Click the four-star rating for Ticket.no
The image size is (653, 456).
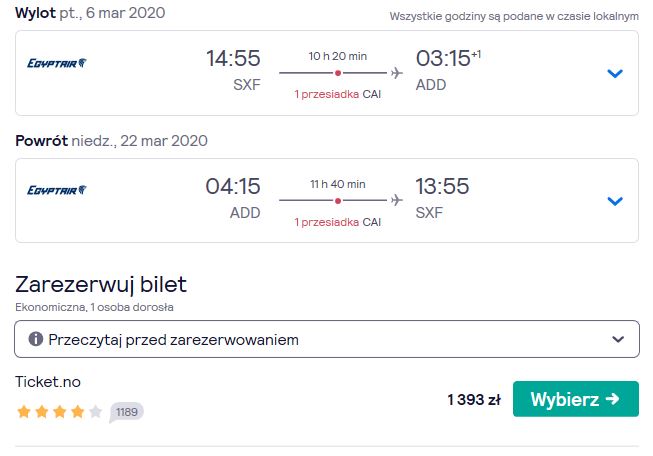(60, 412)
